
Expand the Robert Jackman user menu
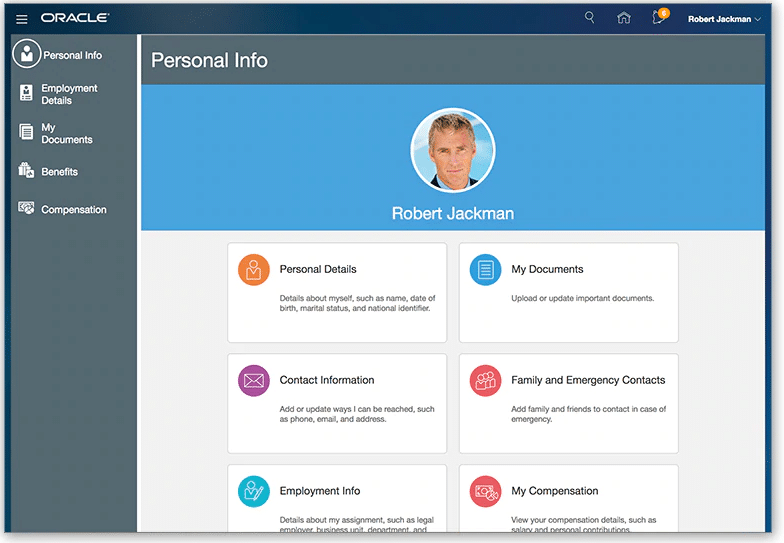(x=724, y=19)
